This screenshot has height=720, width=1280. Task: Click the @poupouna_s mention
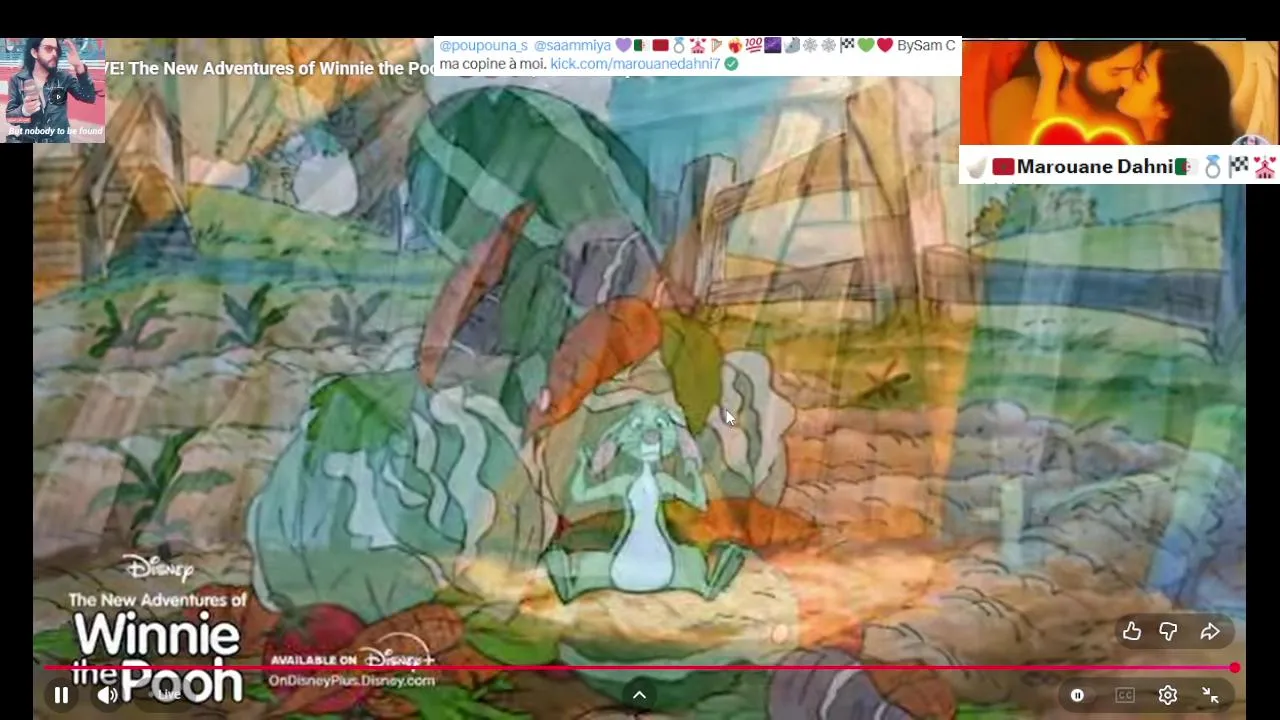coord(483,46)
